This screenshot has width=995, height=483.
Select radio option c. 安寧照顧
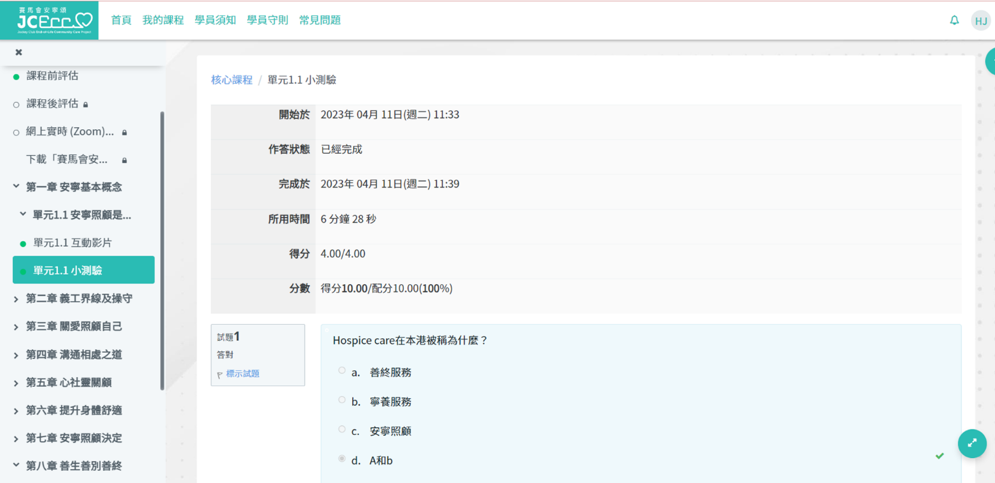342,430
